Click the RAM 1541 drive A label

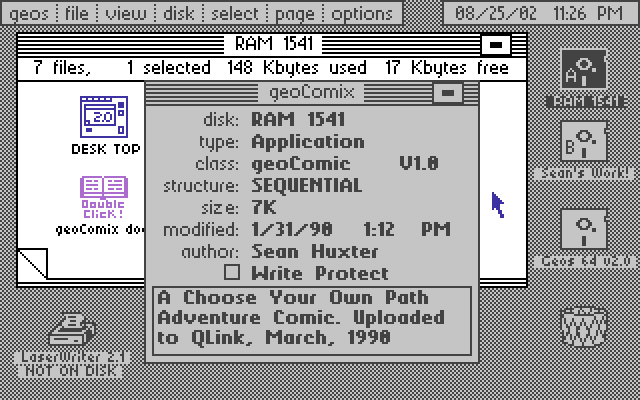click(x=585, y=102)
